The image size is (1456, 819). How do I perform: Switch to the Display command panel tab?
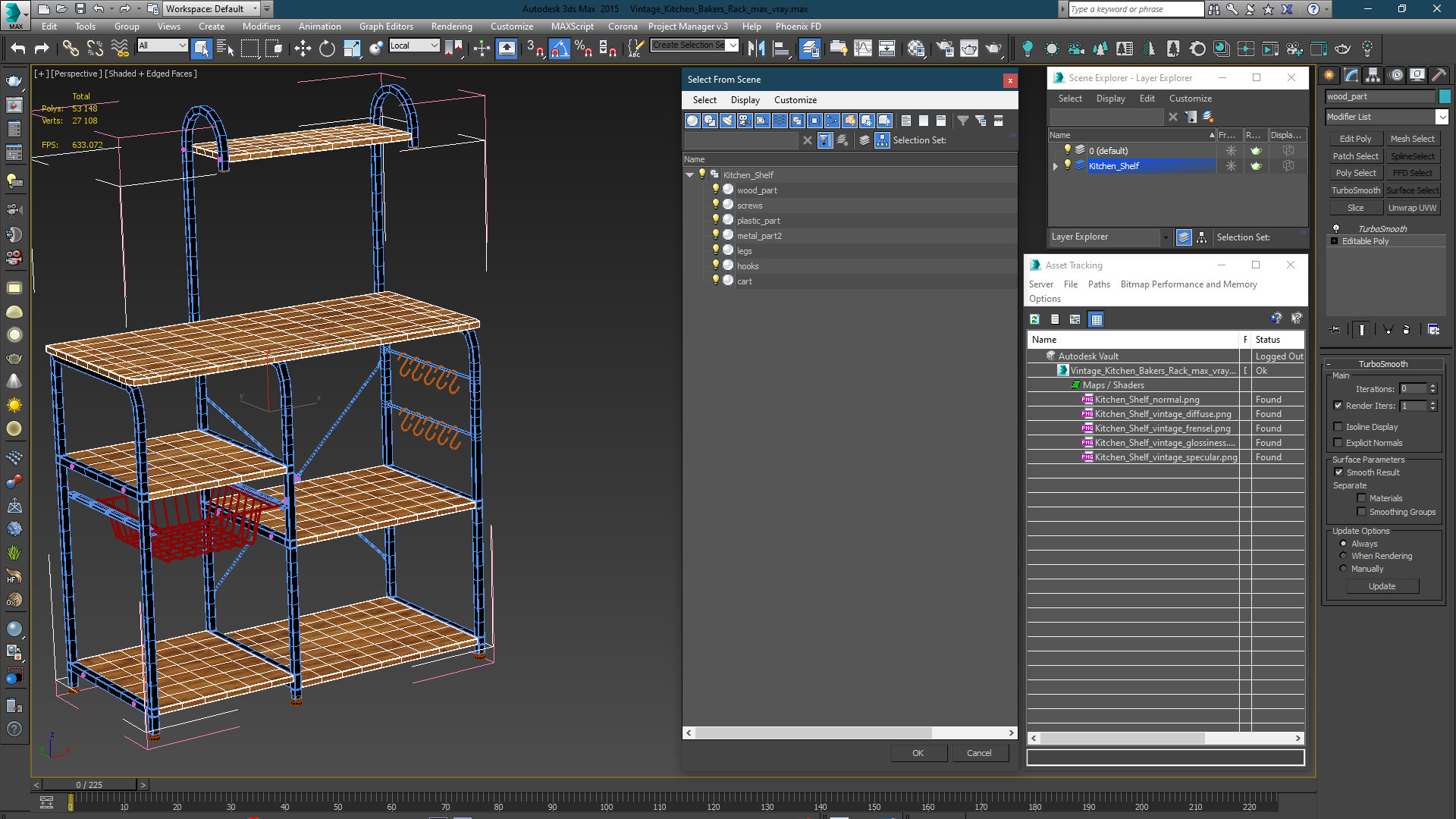[1417, 75]
